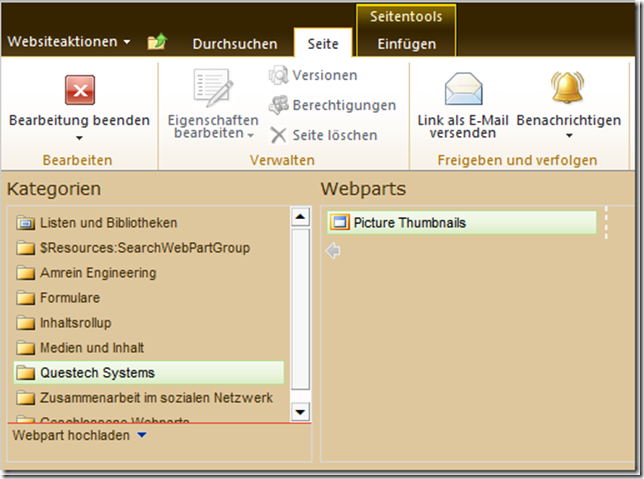Select the Picture Thumbnails web part
The width and height of the screenshot is (644, 479).
pos(462,223)
